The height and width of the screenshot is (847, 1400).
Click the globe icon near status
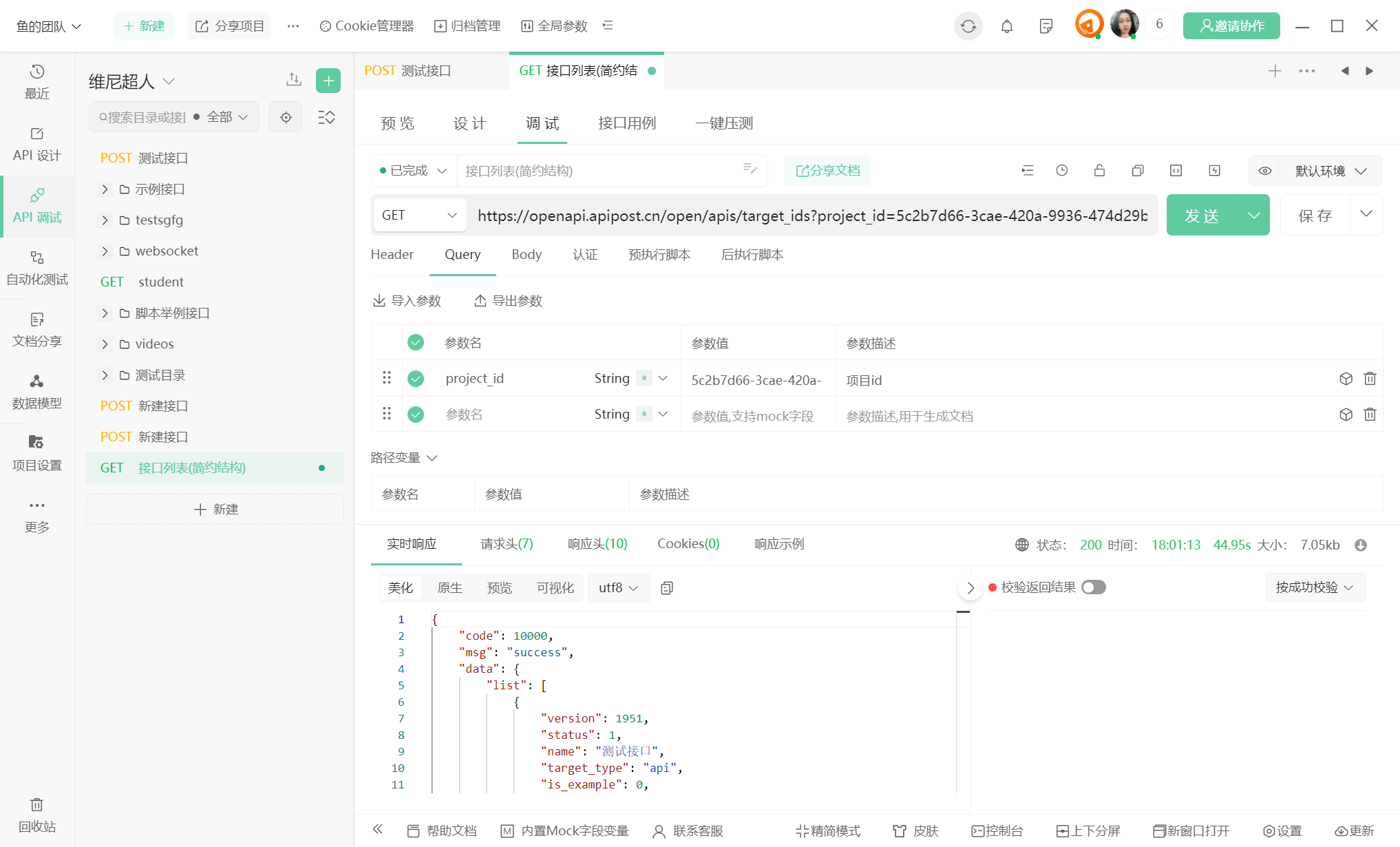click(1022, 545)
